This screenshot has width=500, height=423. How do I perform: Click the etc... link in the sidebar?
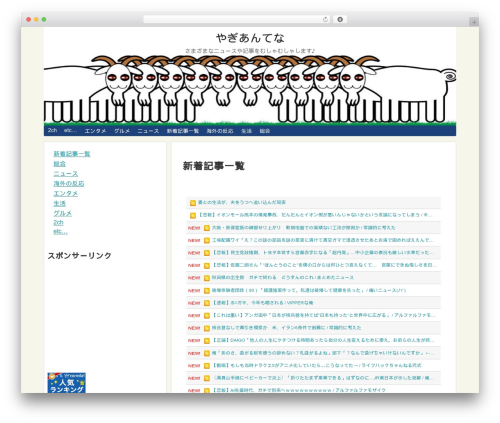click(60, 231)
